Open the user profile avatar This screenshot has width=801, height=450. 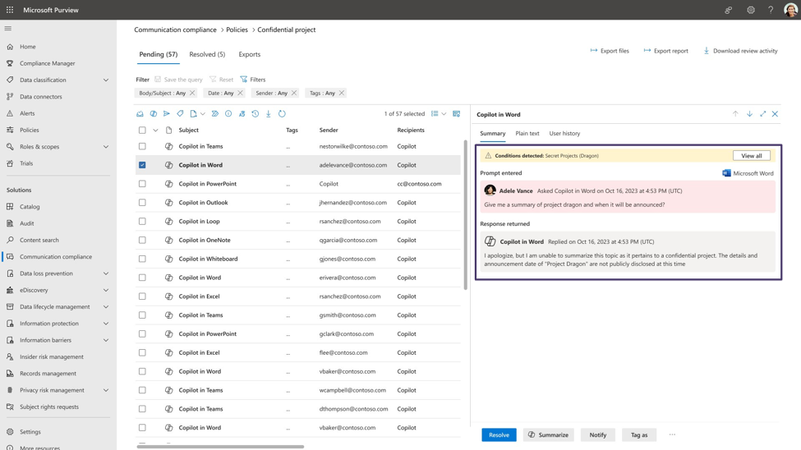(x=790, y=10)
